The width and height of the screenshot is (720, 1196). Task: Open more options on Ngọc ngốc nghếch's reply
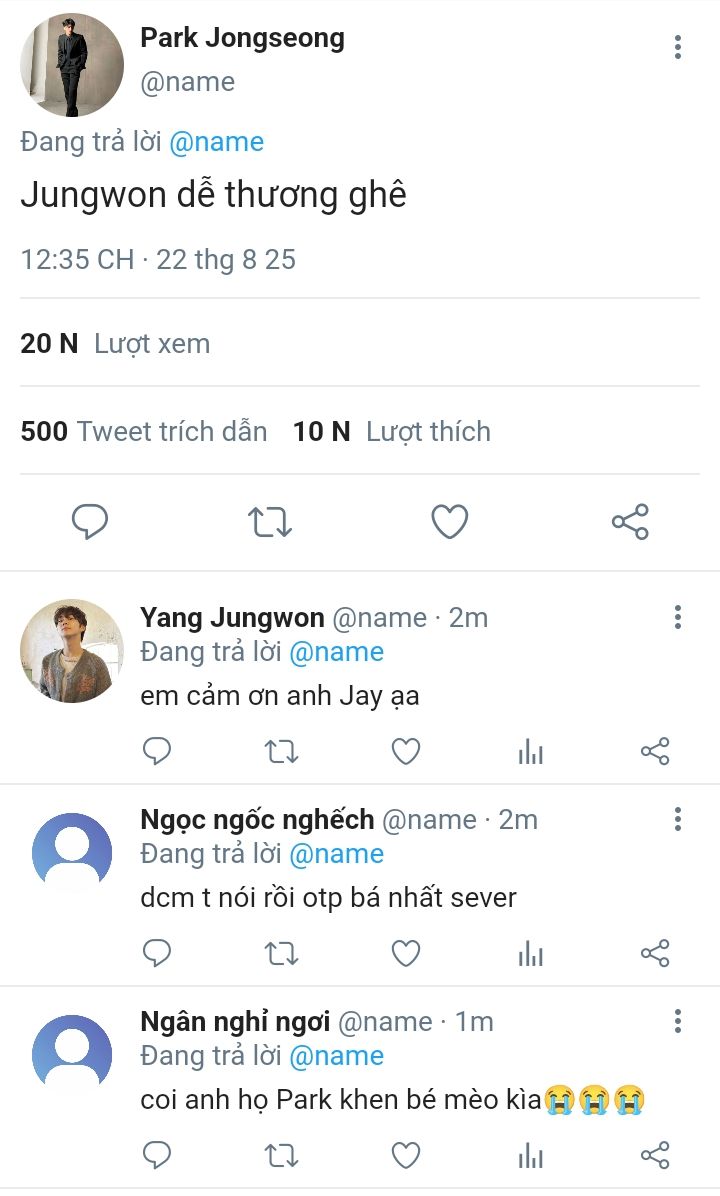tap(678, 820)
